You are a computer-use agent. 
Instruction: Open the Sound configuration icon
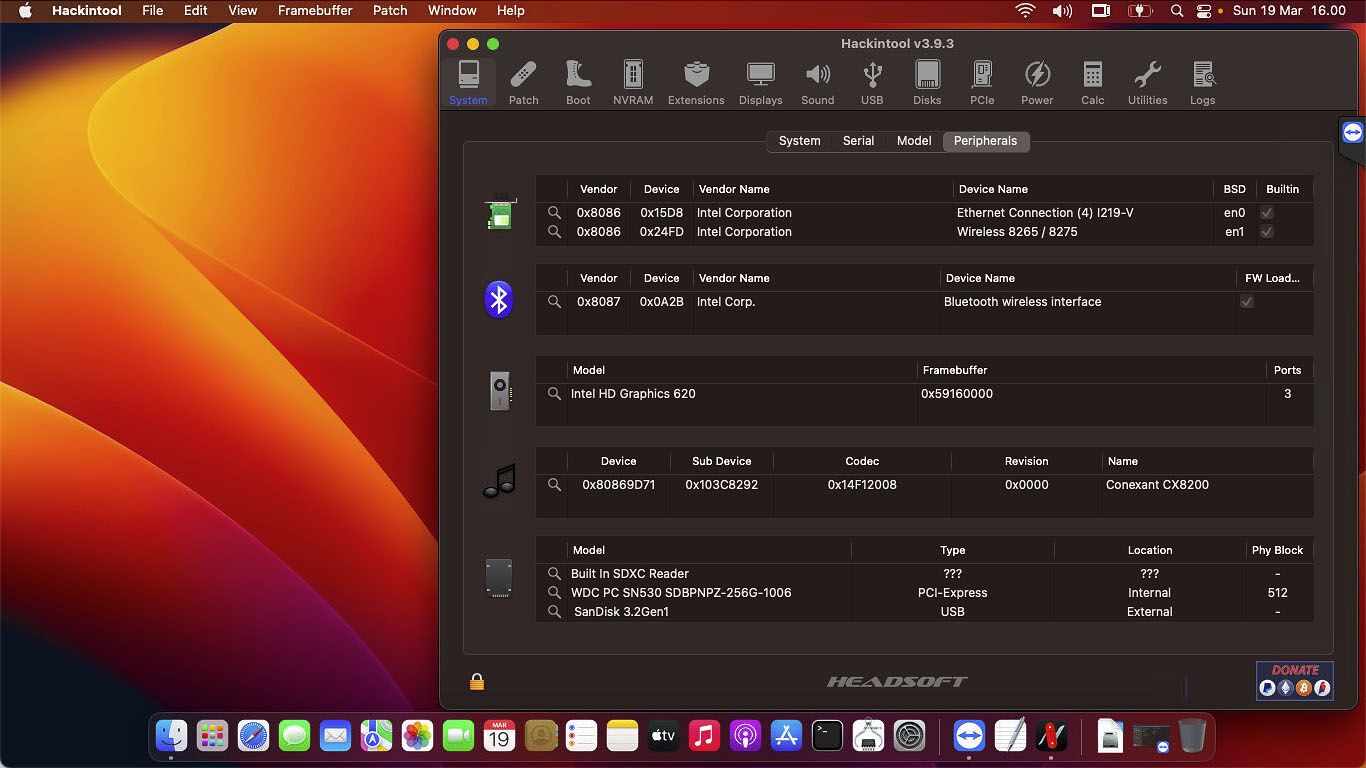point(817,80)
